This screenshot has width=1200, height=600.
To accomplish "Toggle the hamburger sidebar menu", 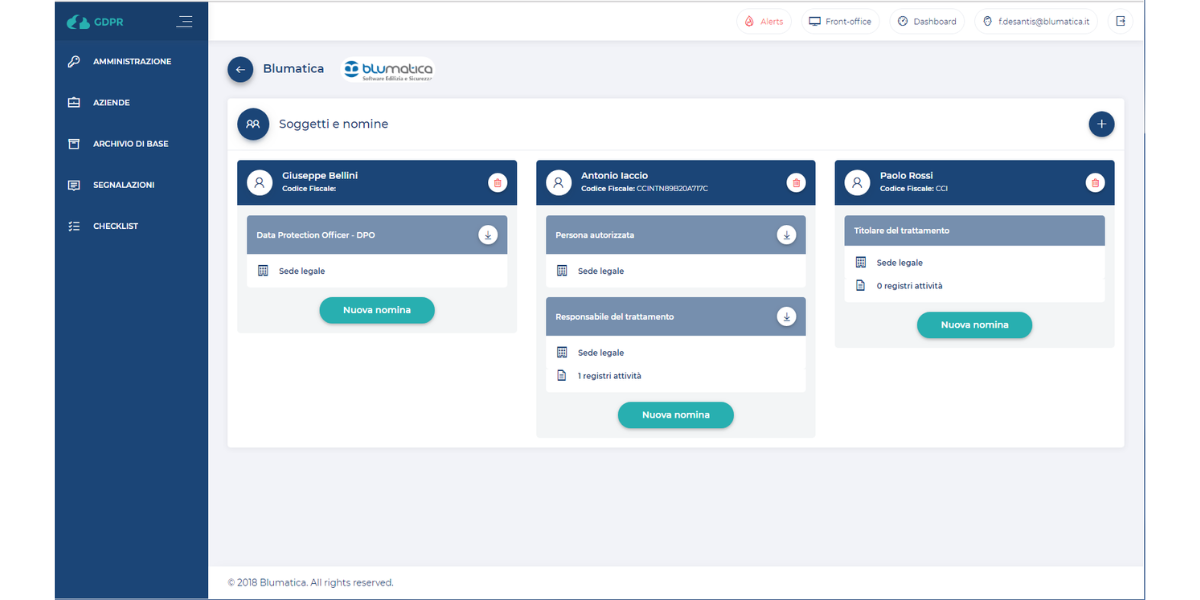I will pyautogui.click(x=184, y=21).
